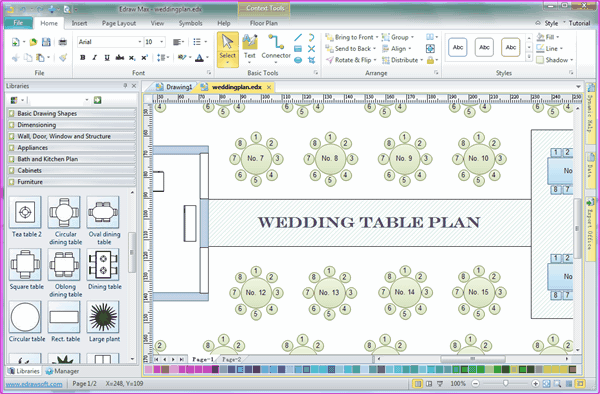Toggle Underline formatting
The image size is (600, 394).
tap(107, 58)
